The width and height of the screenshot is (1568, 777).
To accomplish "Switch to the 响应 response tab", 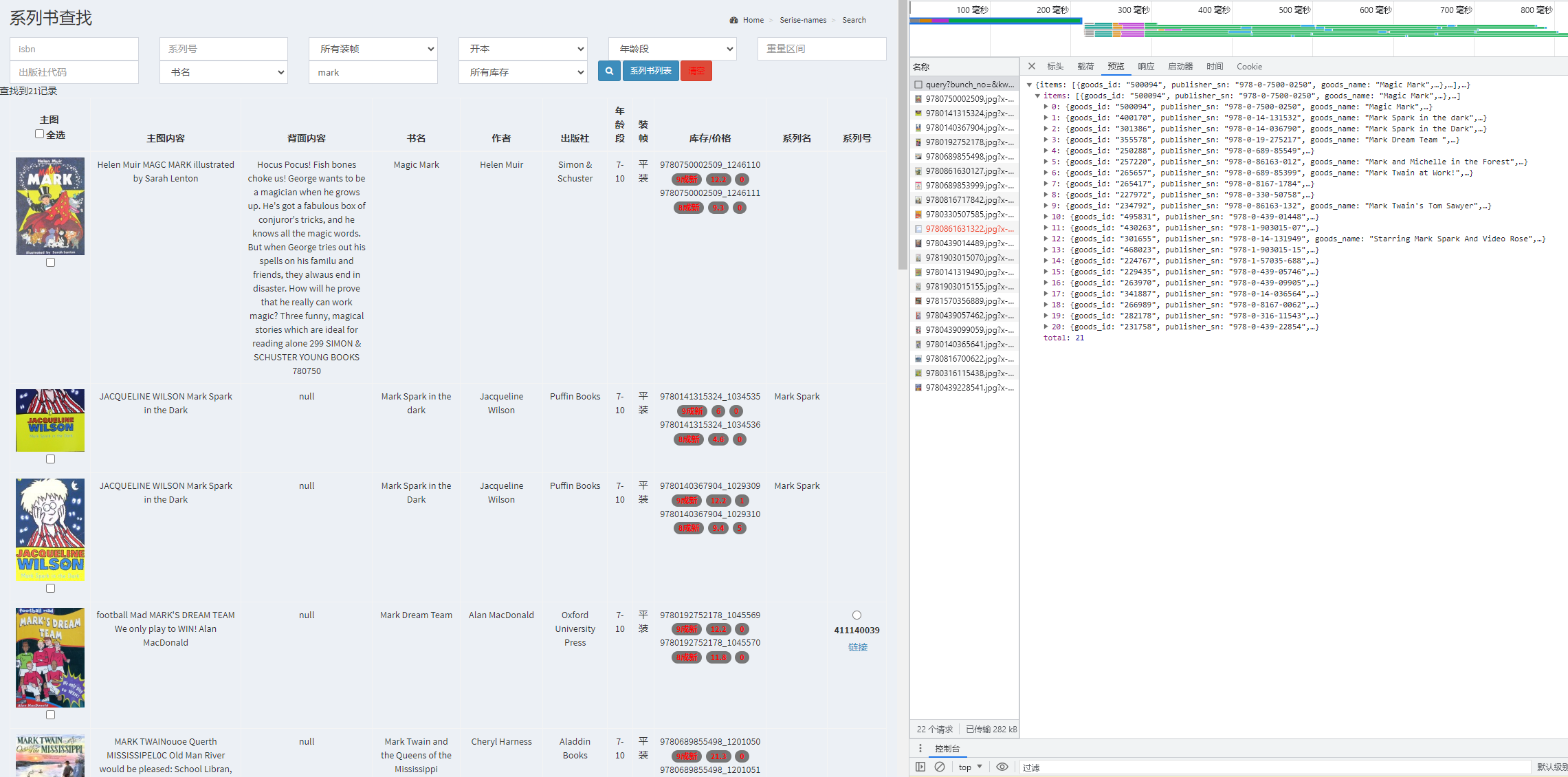I will [x=1146, y=67].
